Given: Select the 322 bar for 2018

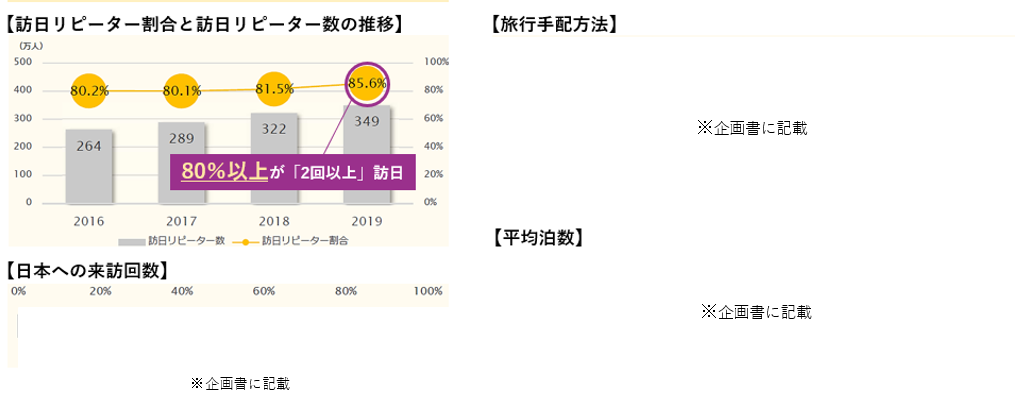Looking at the screenshot, I should (274, 158).
